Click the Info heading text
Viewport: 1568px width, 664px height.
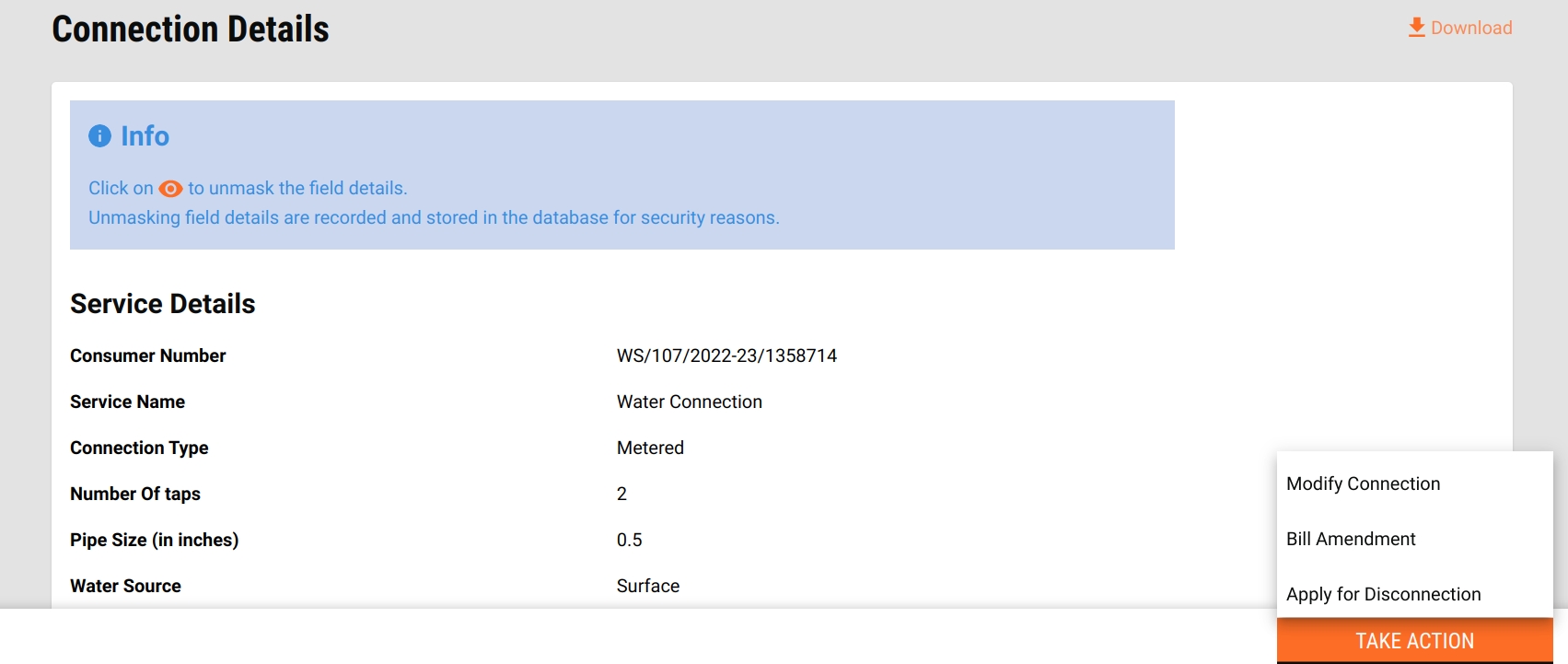coord(145,136)
